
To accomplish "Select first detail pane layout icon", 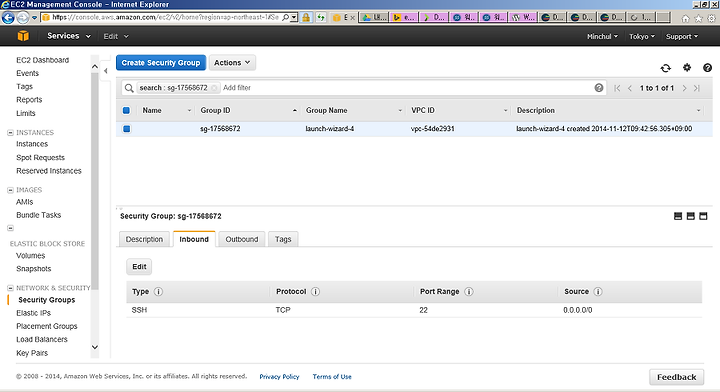I will coord(678,216).
